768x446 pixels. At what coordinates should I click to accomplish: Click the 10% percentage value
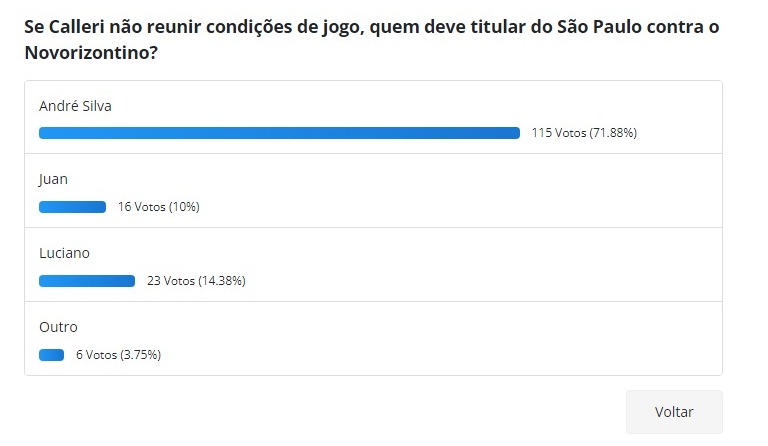tap(184, 207)
